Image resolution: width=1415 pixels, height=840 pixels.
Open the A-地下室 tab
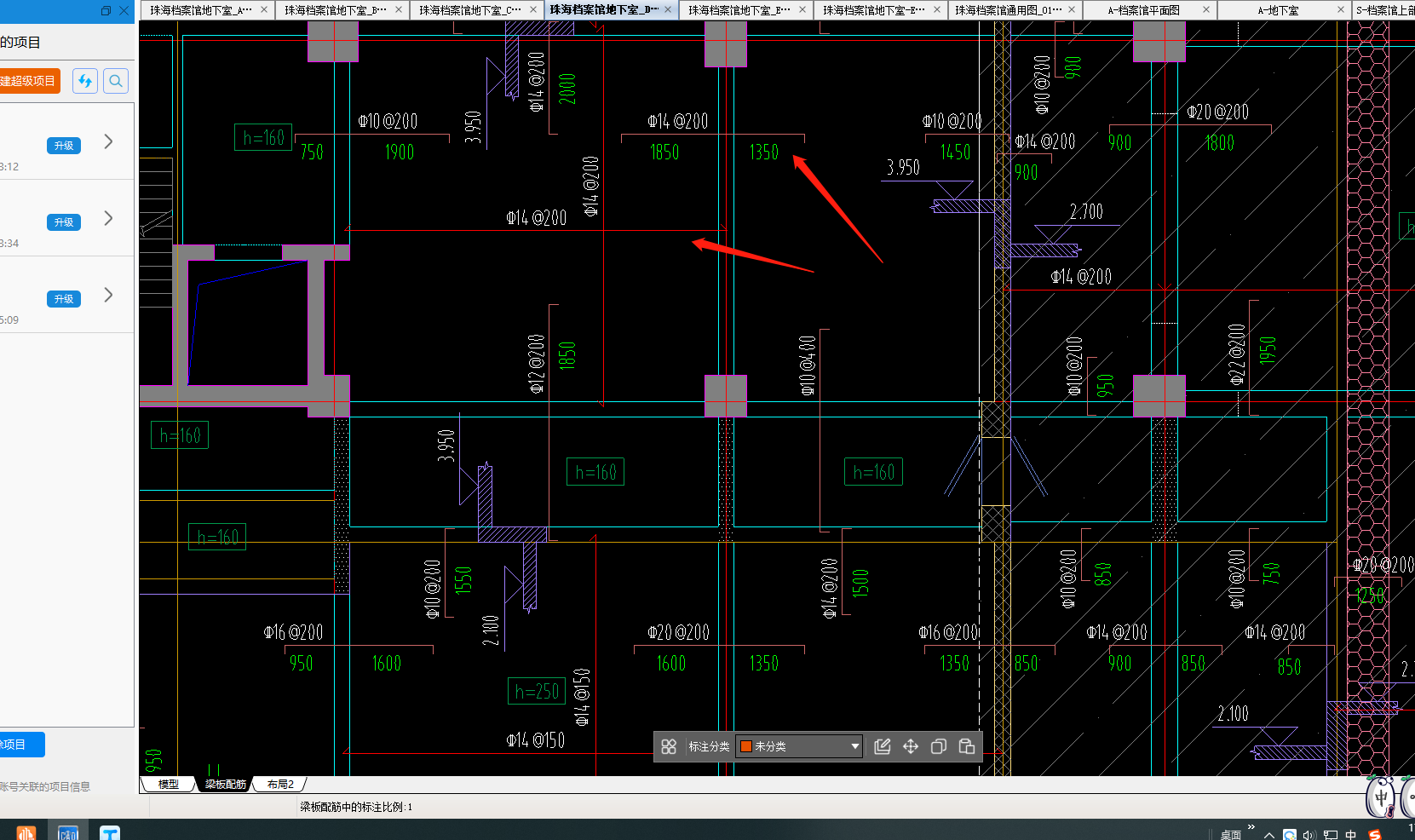pyautogui.click(x=1278, y=10)
